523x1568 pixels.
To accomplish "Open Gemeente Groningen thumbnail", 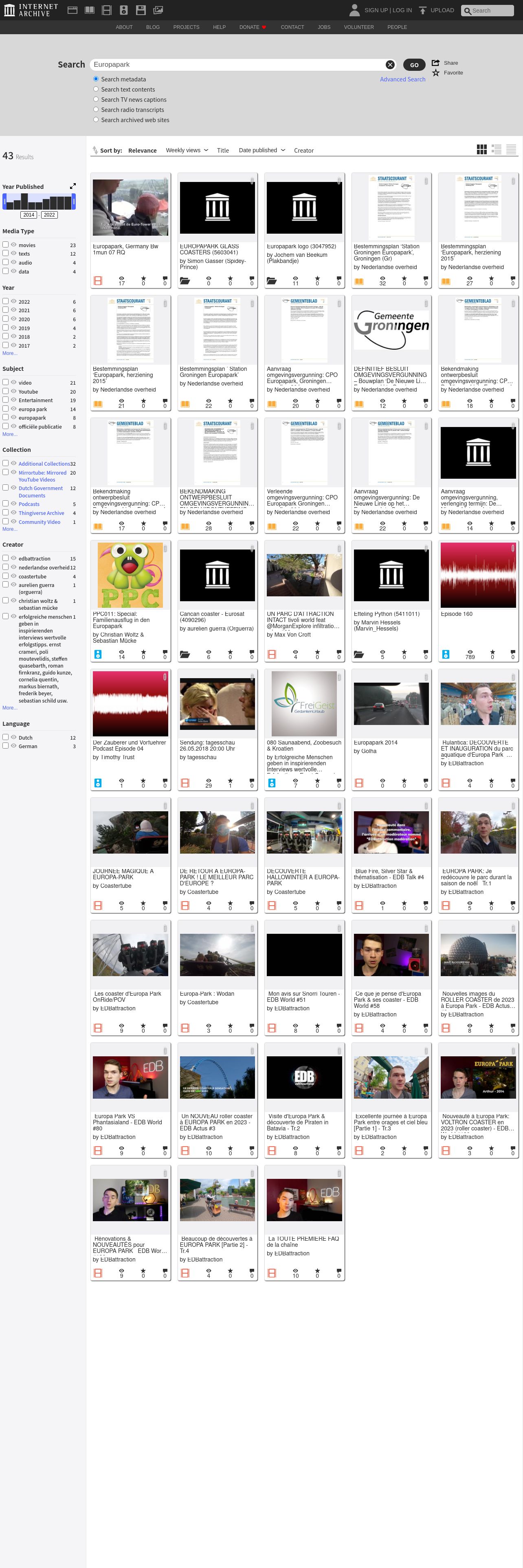I will tap(391, 329).
